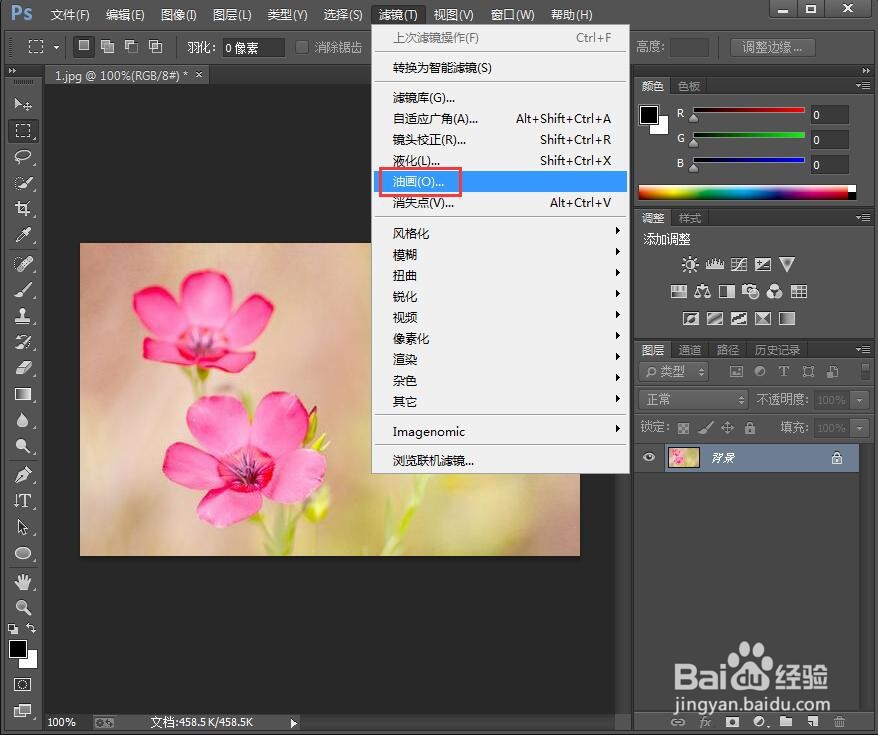Click Create new layer icon

click(x=812, y=722)
